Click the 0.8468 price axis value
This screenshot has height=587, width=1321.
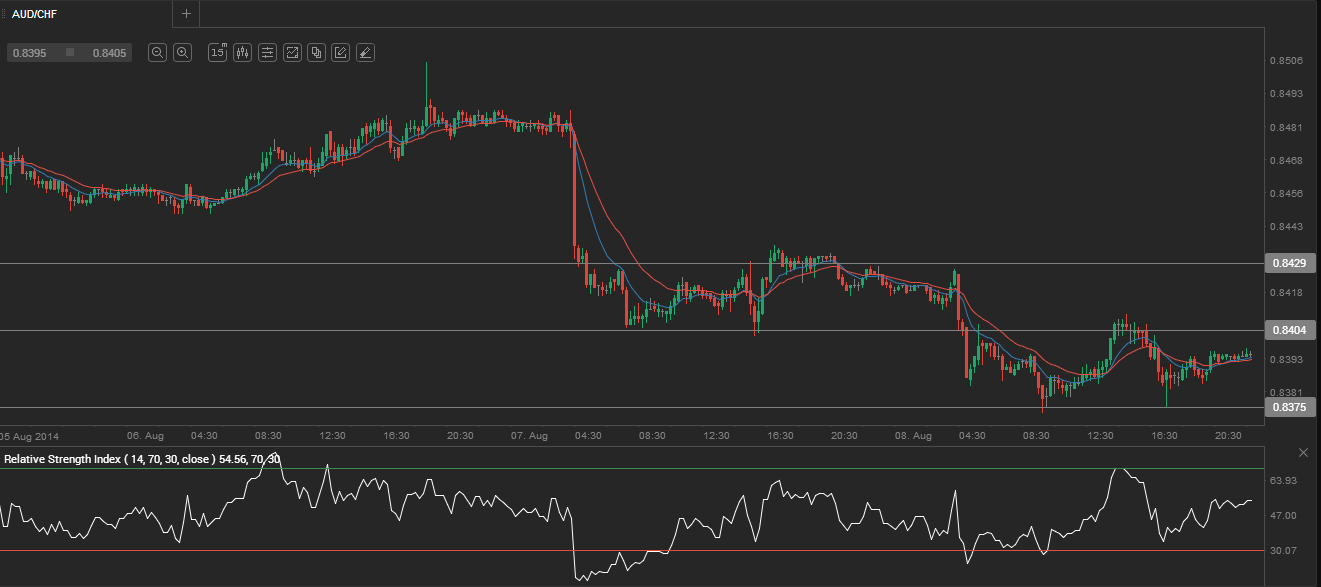tap(1286, 161)
